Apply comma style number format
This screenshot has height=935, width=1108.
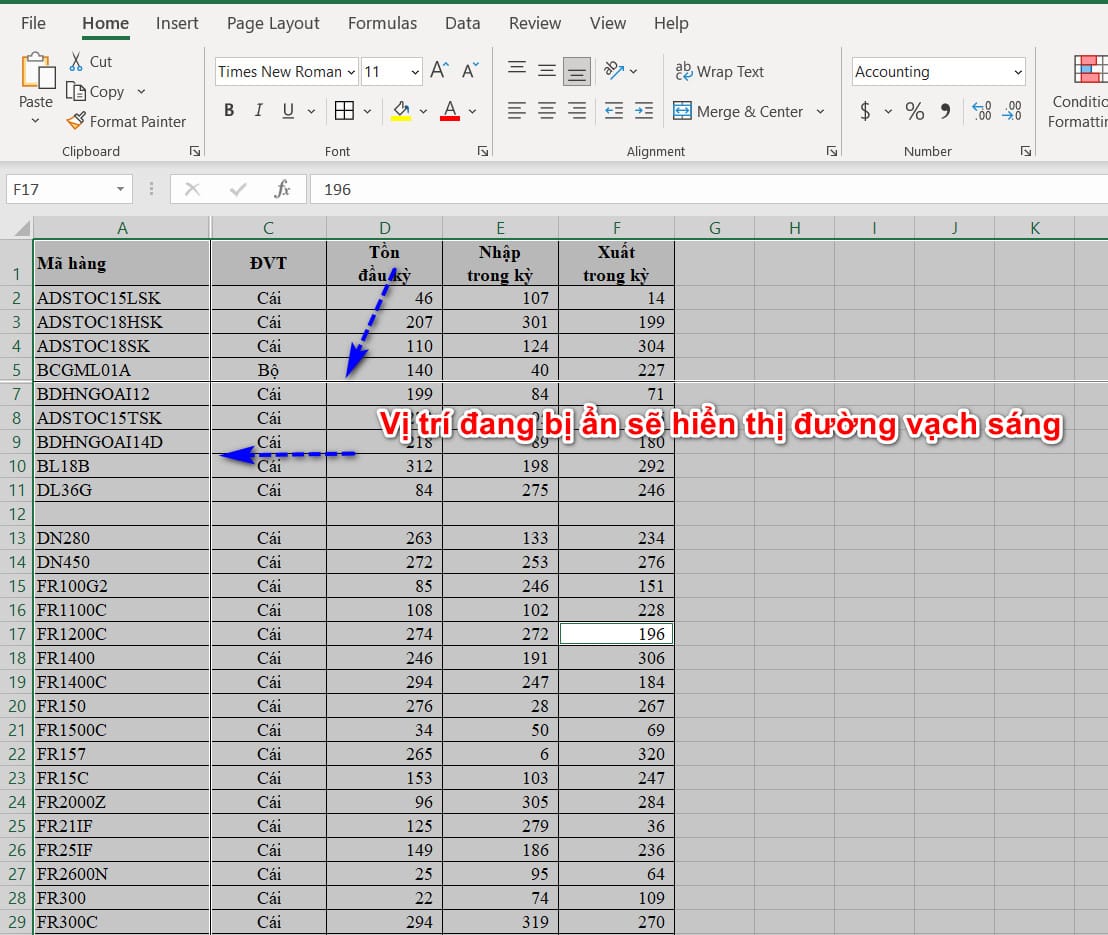(945, 111)
